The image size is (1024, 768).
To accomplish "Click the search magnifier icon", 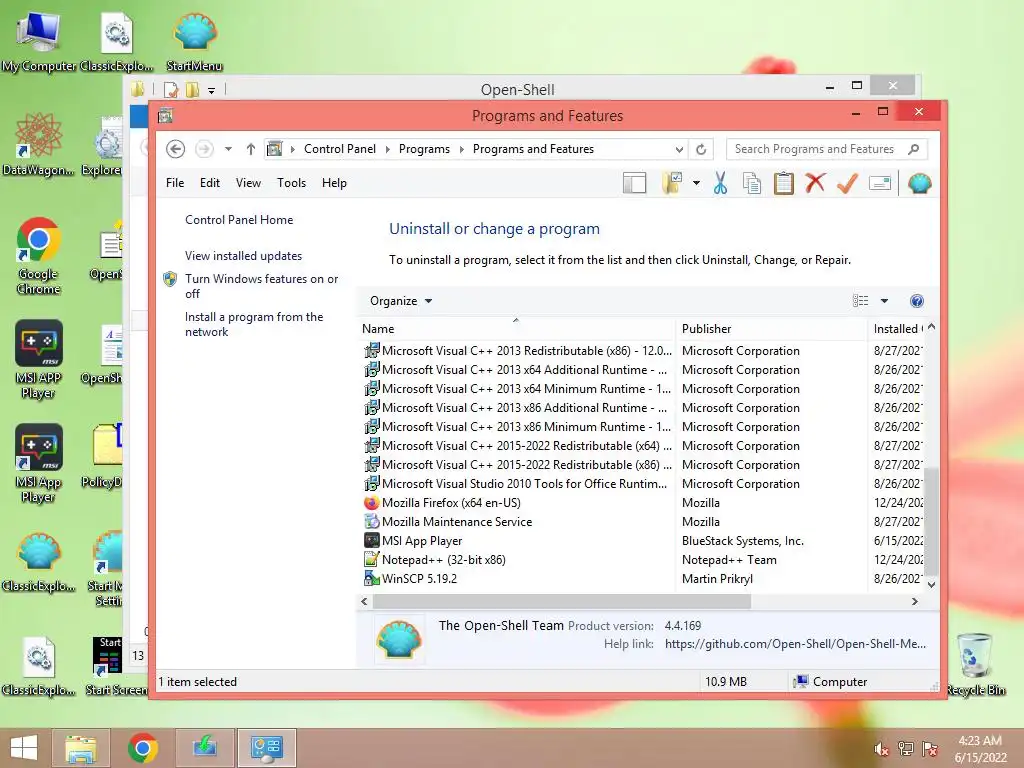I will point(914,149).
